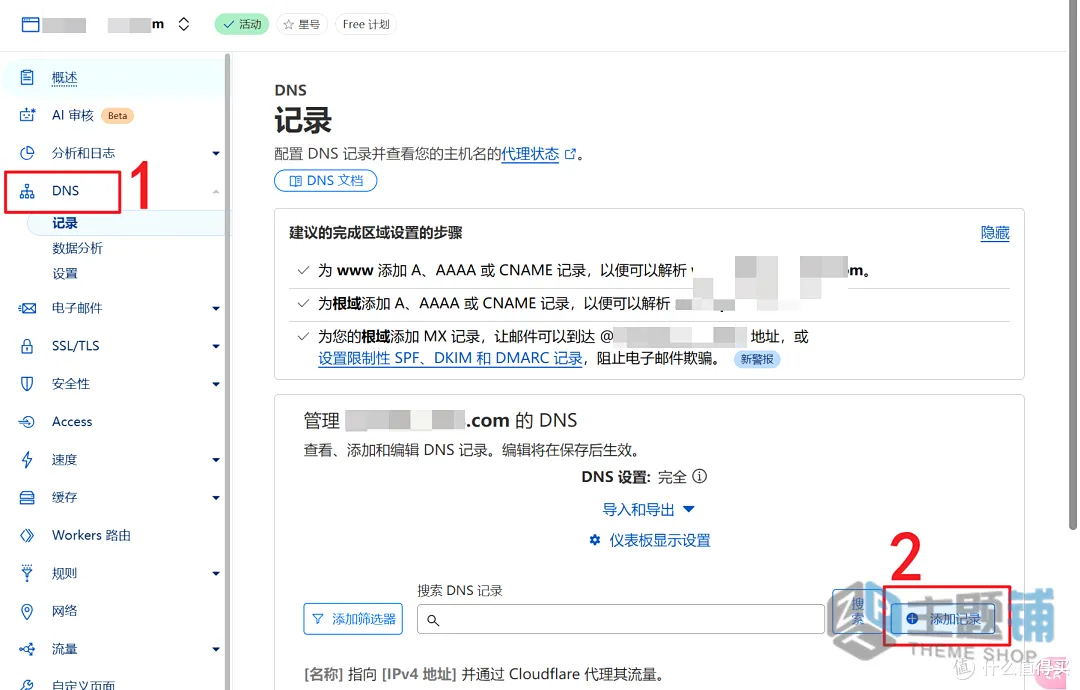Viewport: 1080px width, 690px height.
Task: Select the 设置 submenu item under DNS
Action: (65, 273)
